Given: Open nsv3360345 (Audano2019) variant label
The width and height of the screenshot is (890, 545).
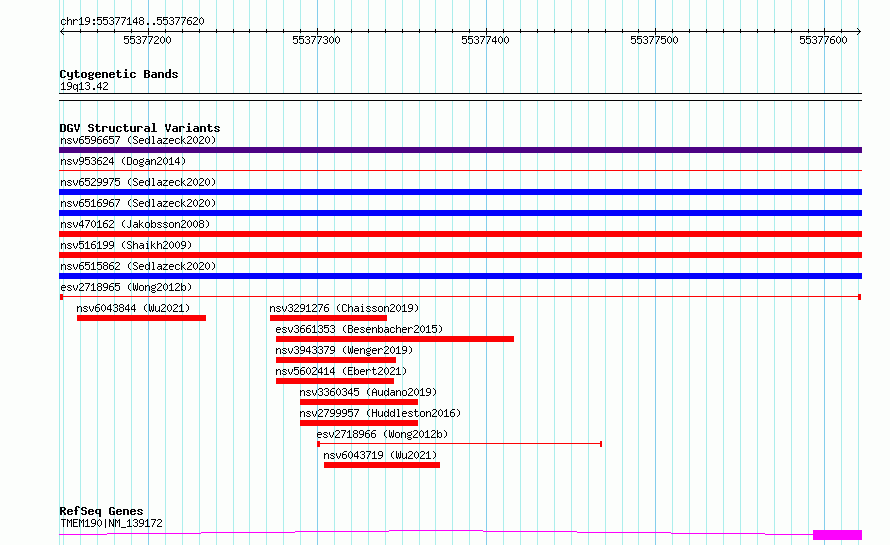Looking at the screenshot, I should click(x=368, y=392).
